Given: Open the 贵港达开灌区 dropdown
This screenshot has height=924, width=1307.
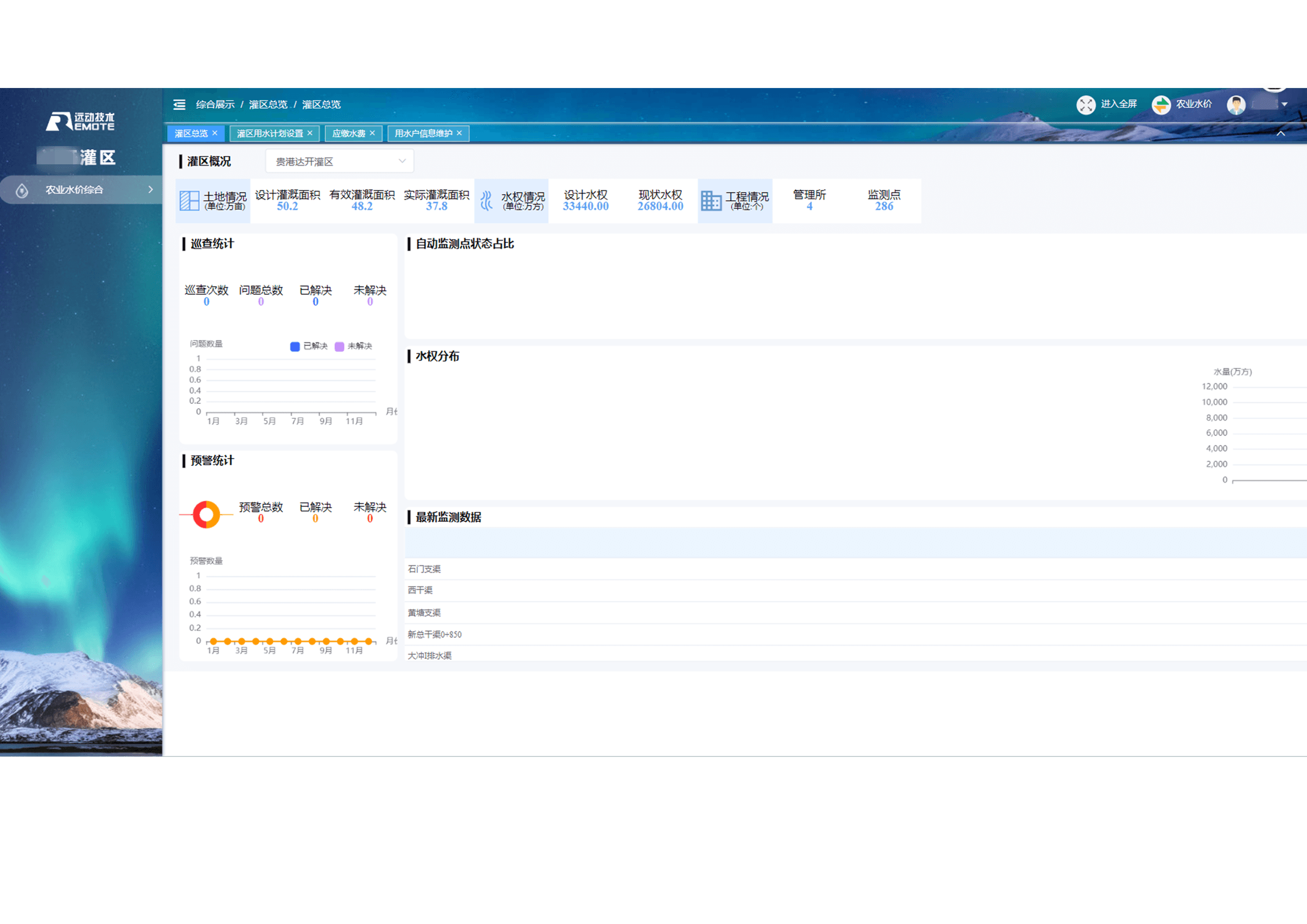Looking at the screenshot, I should tap(339, 162).
